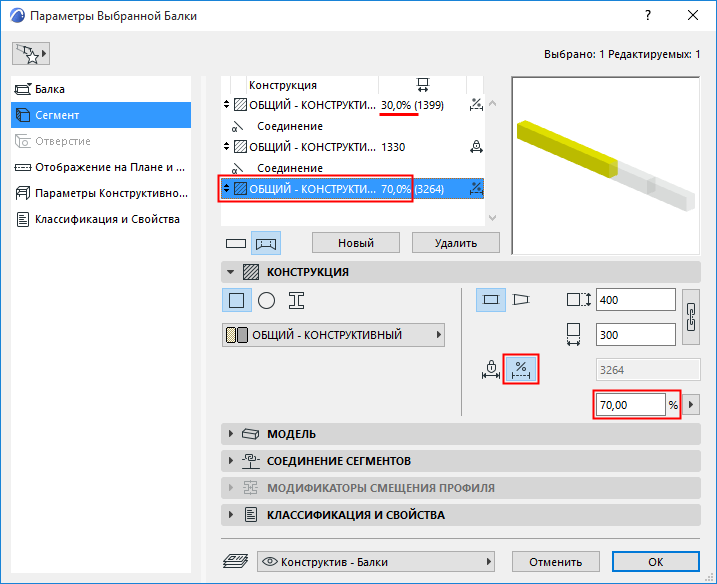Viewport: 717px width, 584px height.
Task: Open the Конструктив - Балки layer dropdown
Action: (x=376, y=562)
